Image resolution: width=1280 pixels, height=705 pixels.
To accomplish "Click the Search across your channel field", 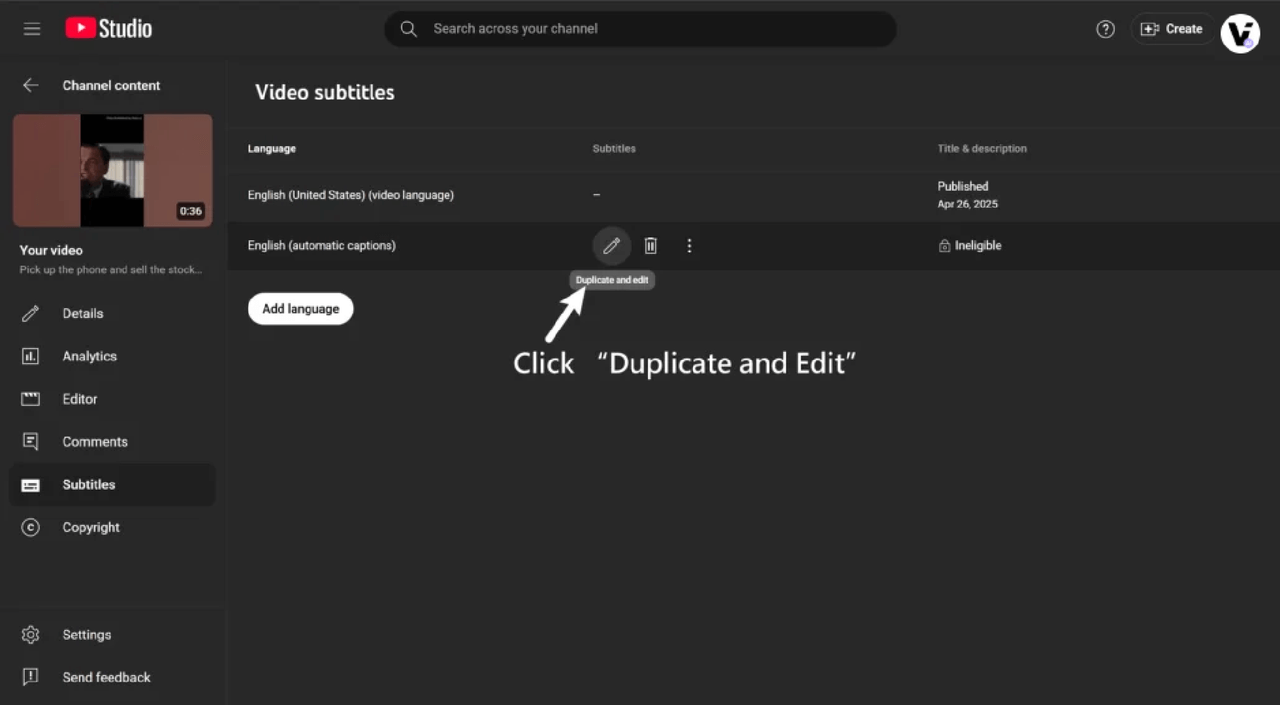I will click(640, 29).
